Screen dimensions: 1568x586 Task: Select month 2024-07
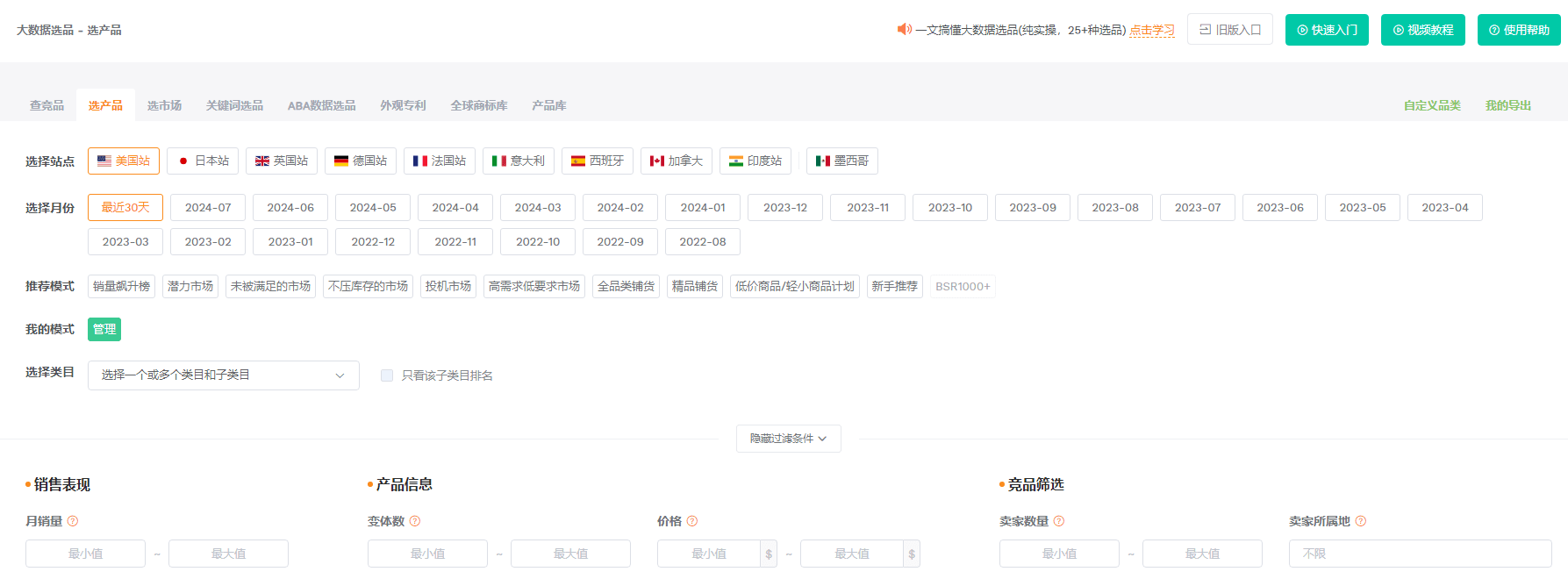click(208, 207)
